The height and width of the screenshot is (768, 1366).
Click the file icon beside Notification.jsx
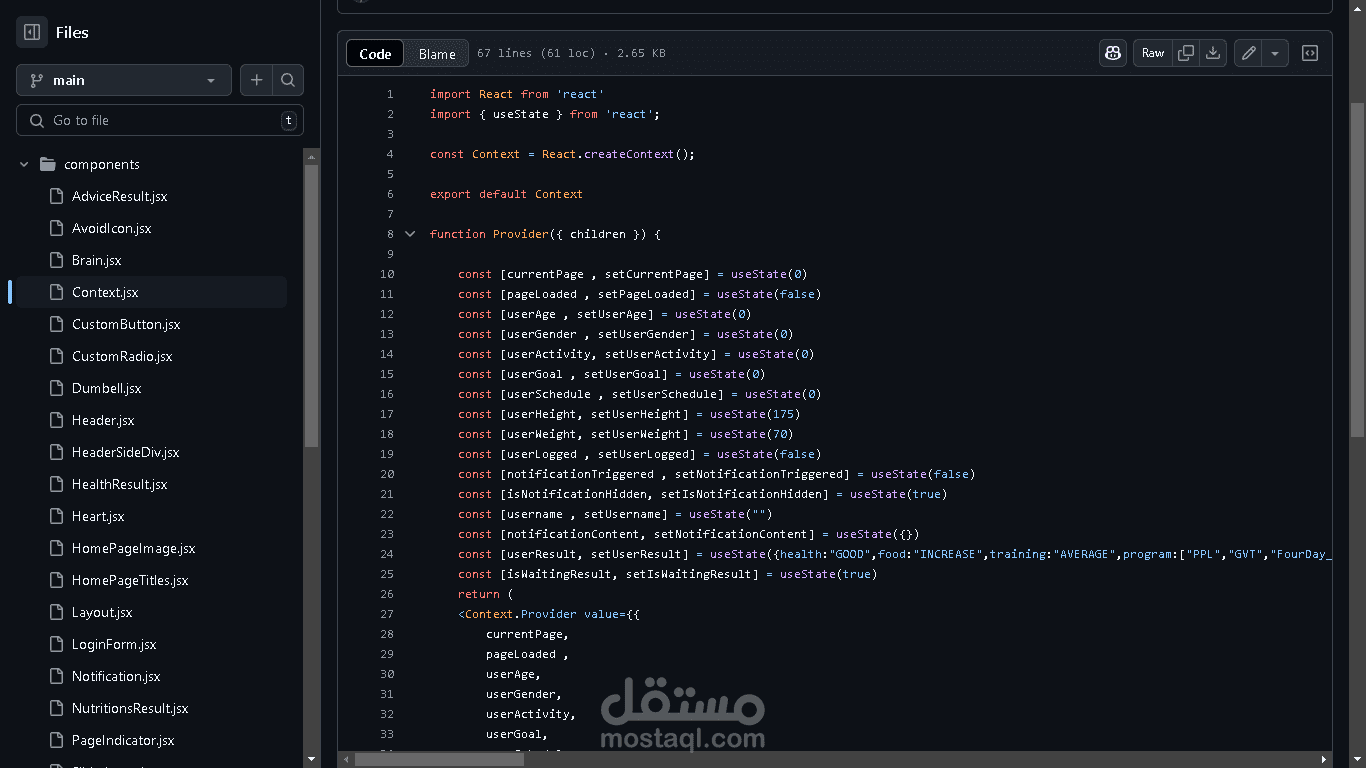(56, 676)
